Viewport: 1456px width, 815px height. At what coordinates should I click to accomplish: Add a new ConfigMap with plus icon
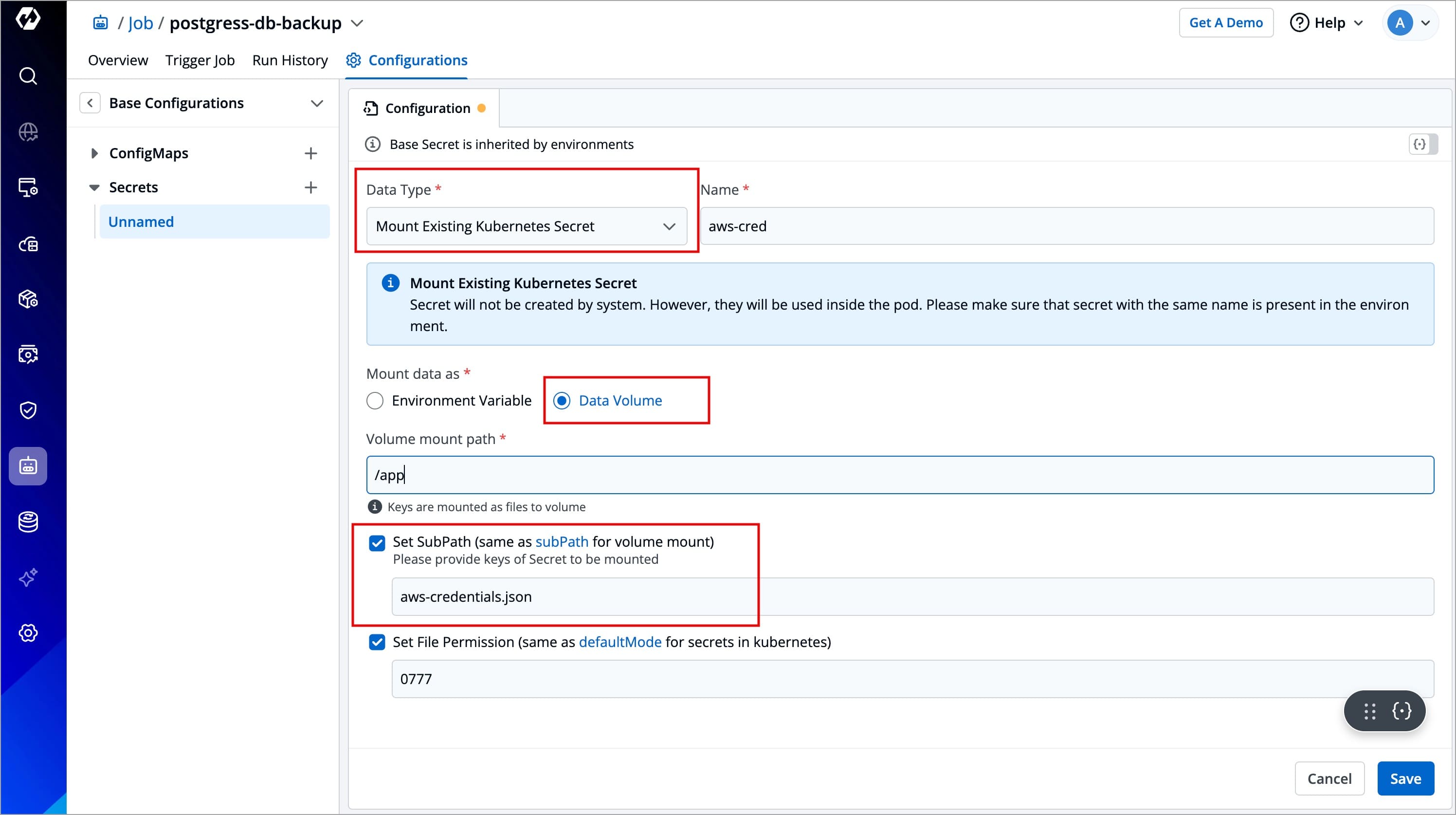coord(310,153)
